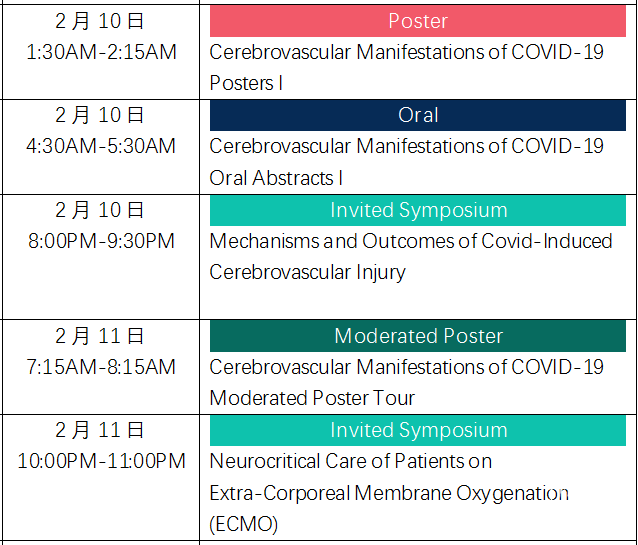The height and width of the screenshot is (545, 638).
Task: Select the 1:30AM-2:15AM time cell
Action: tap(101, 53)
